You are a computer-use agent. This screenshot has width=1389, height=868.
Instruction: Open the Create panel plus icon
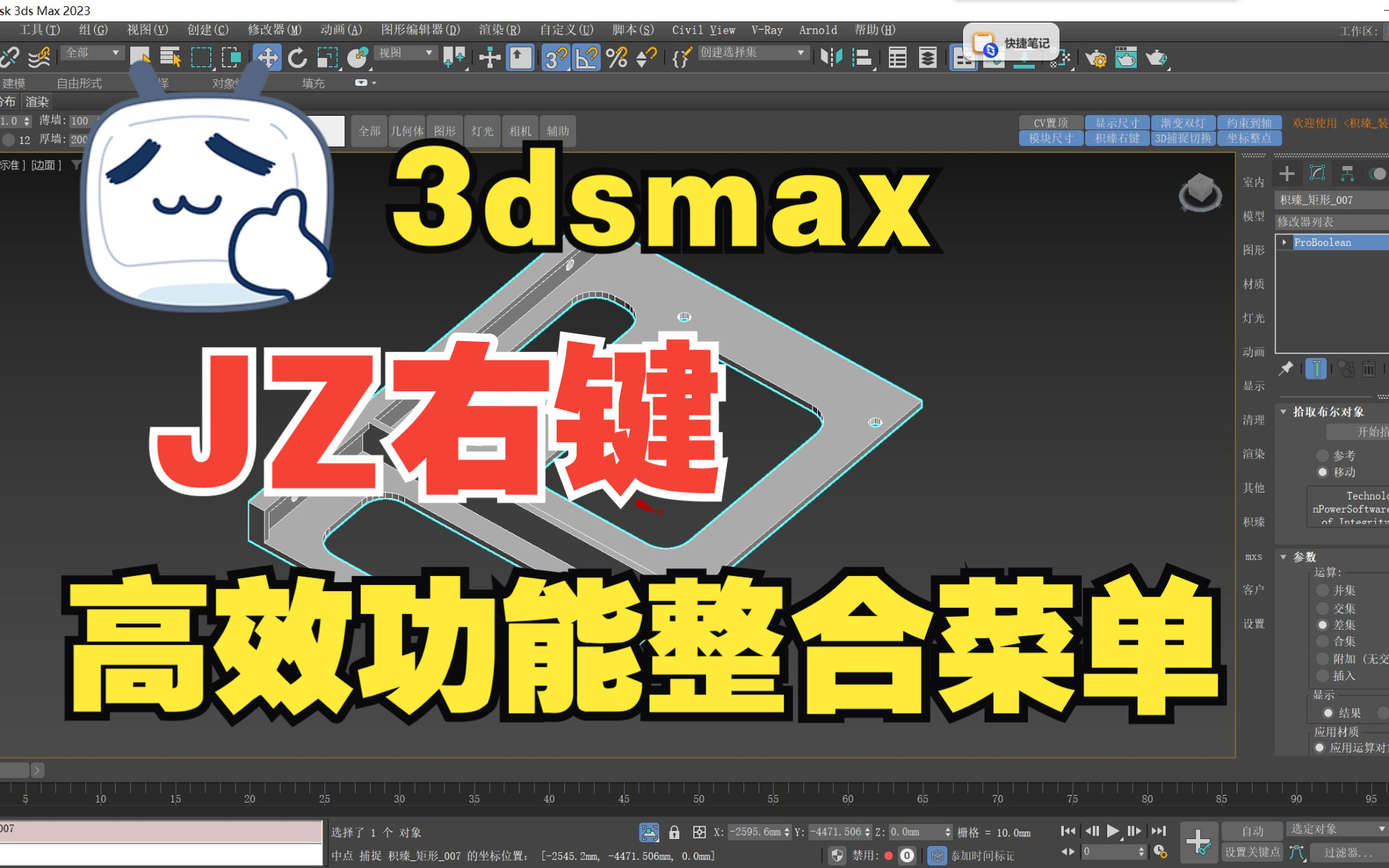pos(1286,174)
